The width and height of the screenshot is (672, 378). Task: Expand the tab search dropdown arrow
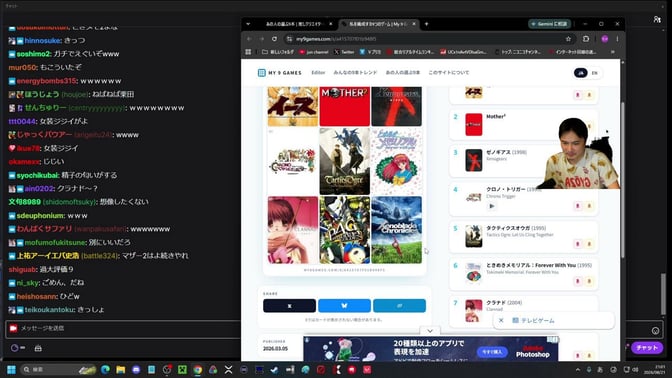pyautogui.click(x=248, y=24)
